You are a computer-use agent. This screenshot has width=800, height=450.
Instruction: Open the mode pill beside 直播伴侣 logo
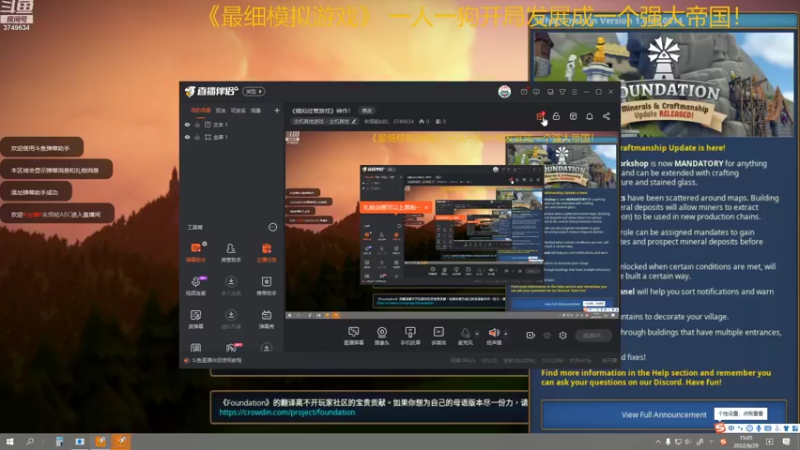pos(254,92)
